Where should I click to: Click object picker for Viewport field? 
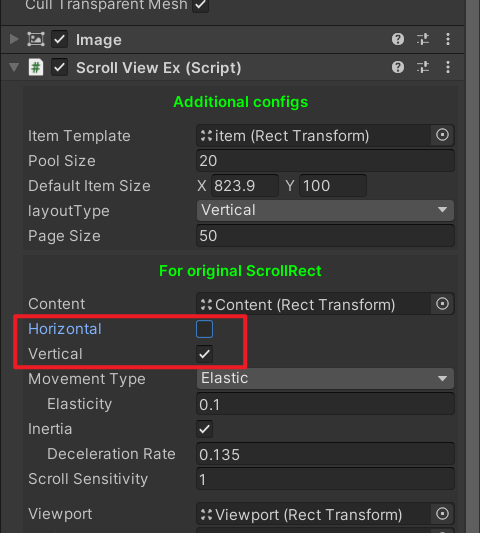[x=442, y=514]
